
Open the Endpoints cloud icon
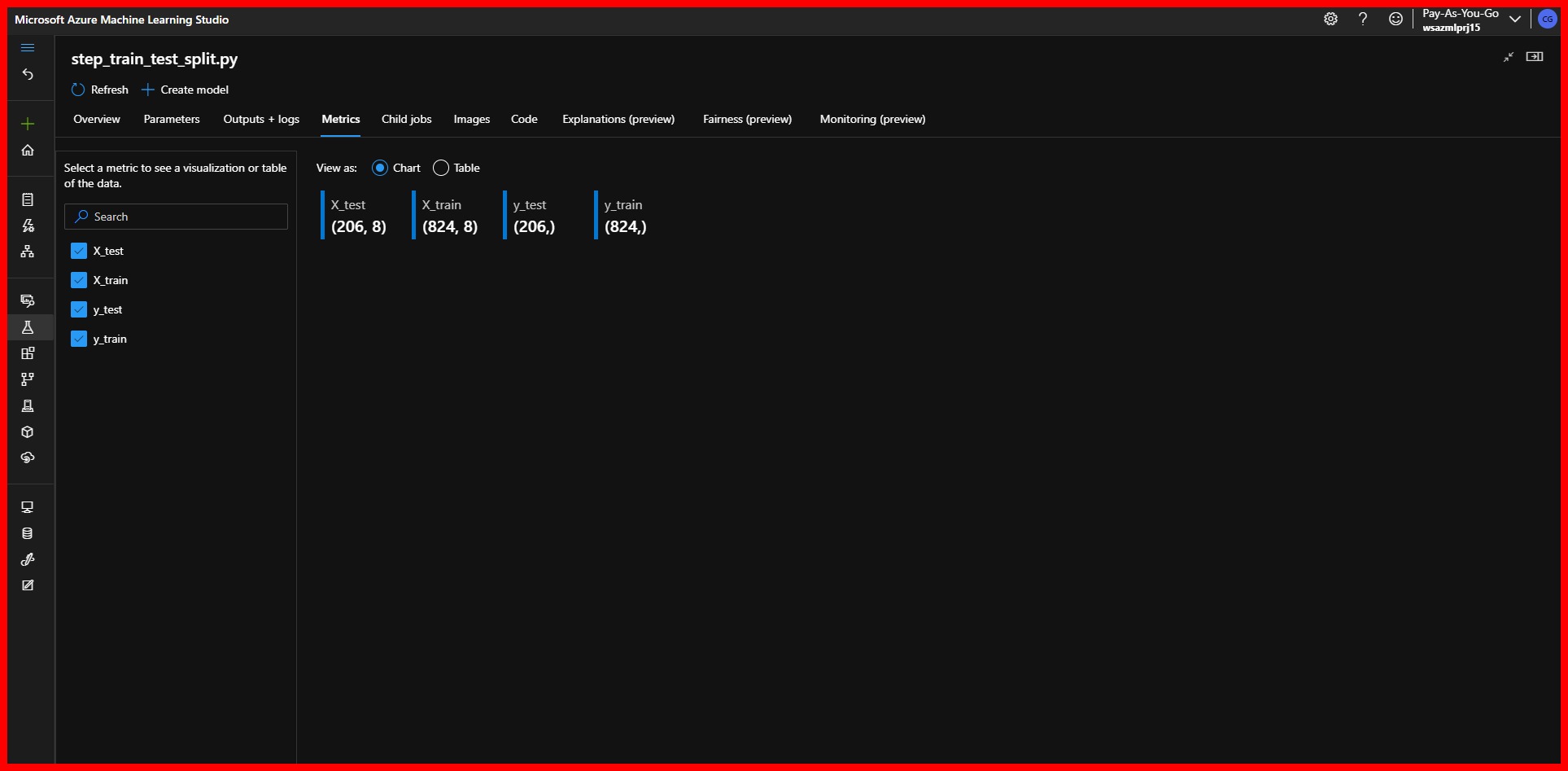click(x=28, y=458)
